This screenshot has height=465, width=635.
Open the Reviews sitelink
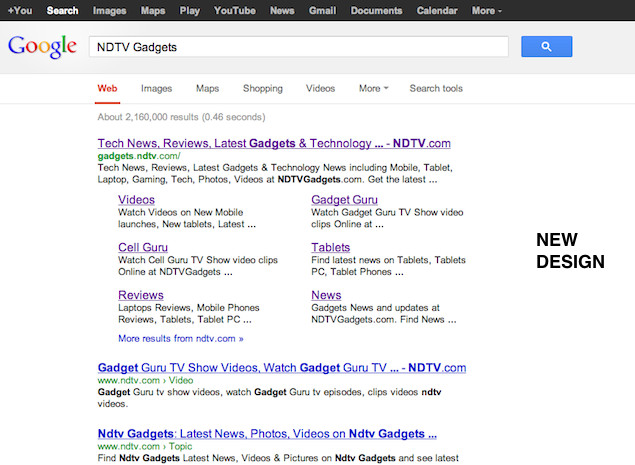coord(141,295)
